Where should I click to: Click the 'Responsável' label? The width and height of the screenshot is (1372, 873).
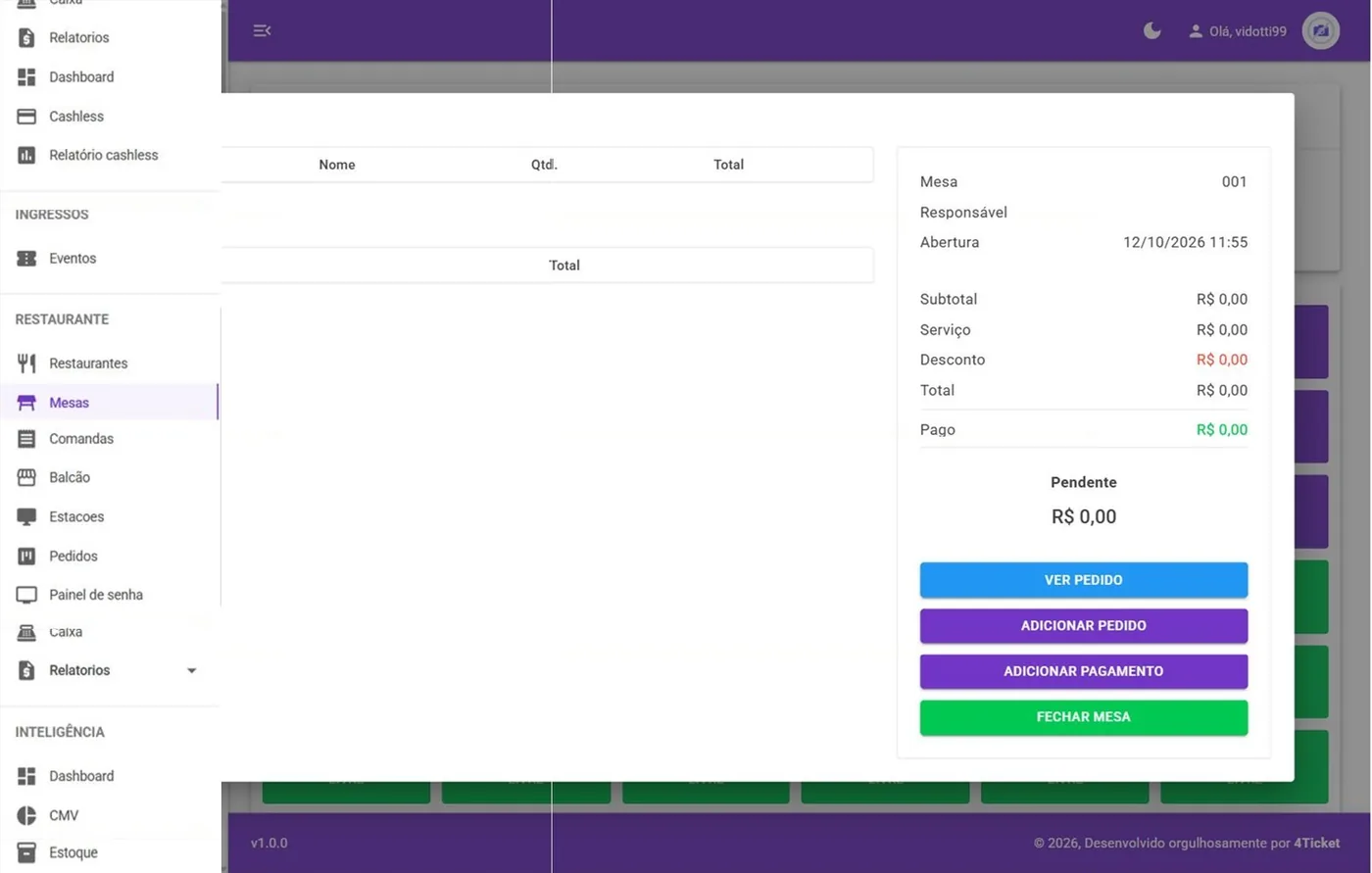(x=963, y=213)
